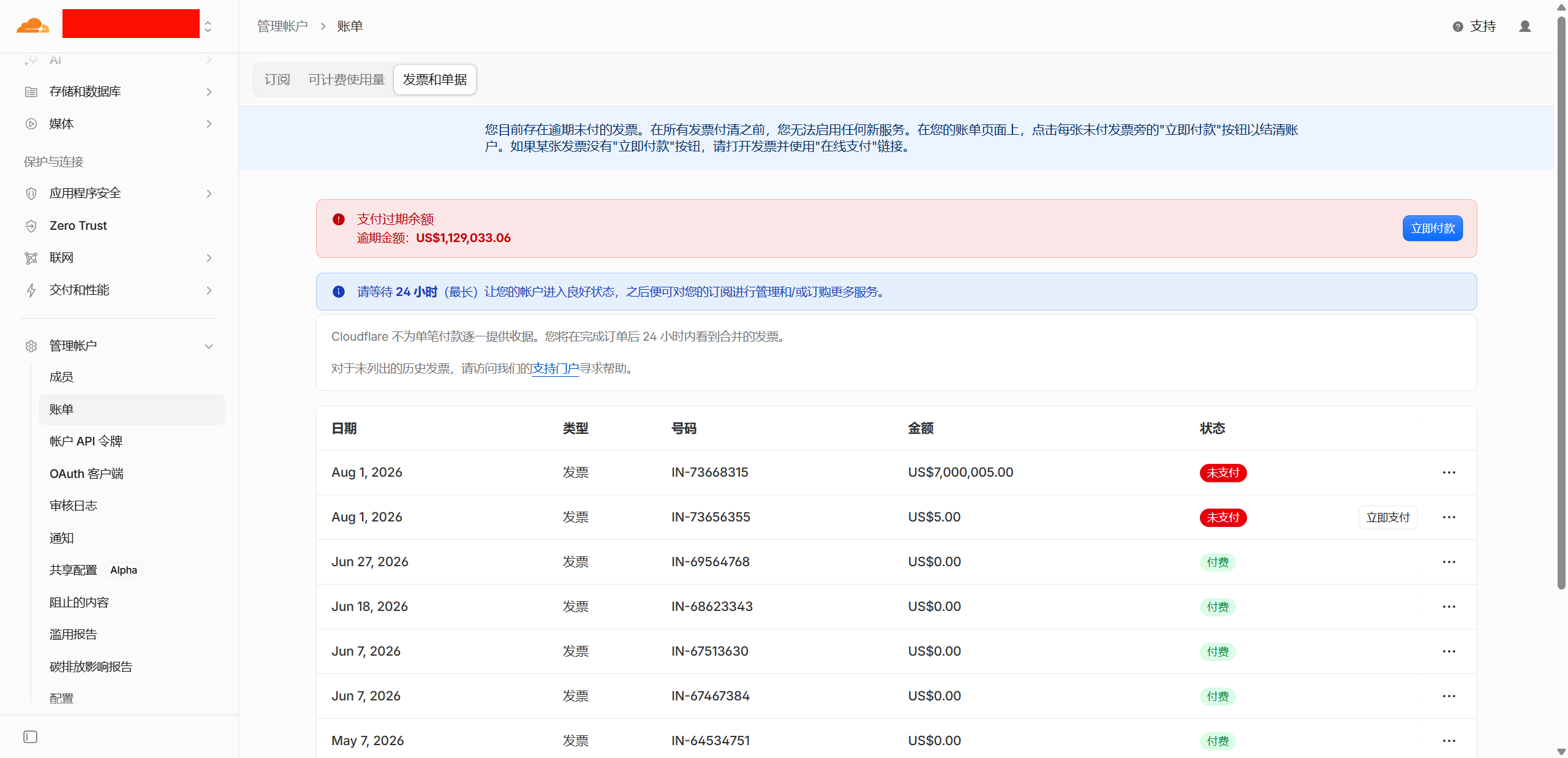This screenshot has width=1568, height=758.
Task: Click the 日期 column header
Action: tap(344, 428)
